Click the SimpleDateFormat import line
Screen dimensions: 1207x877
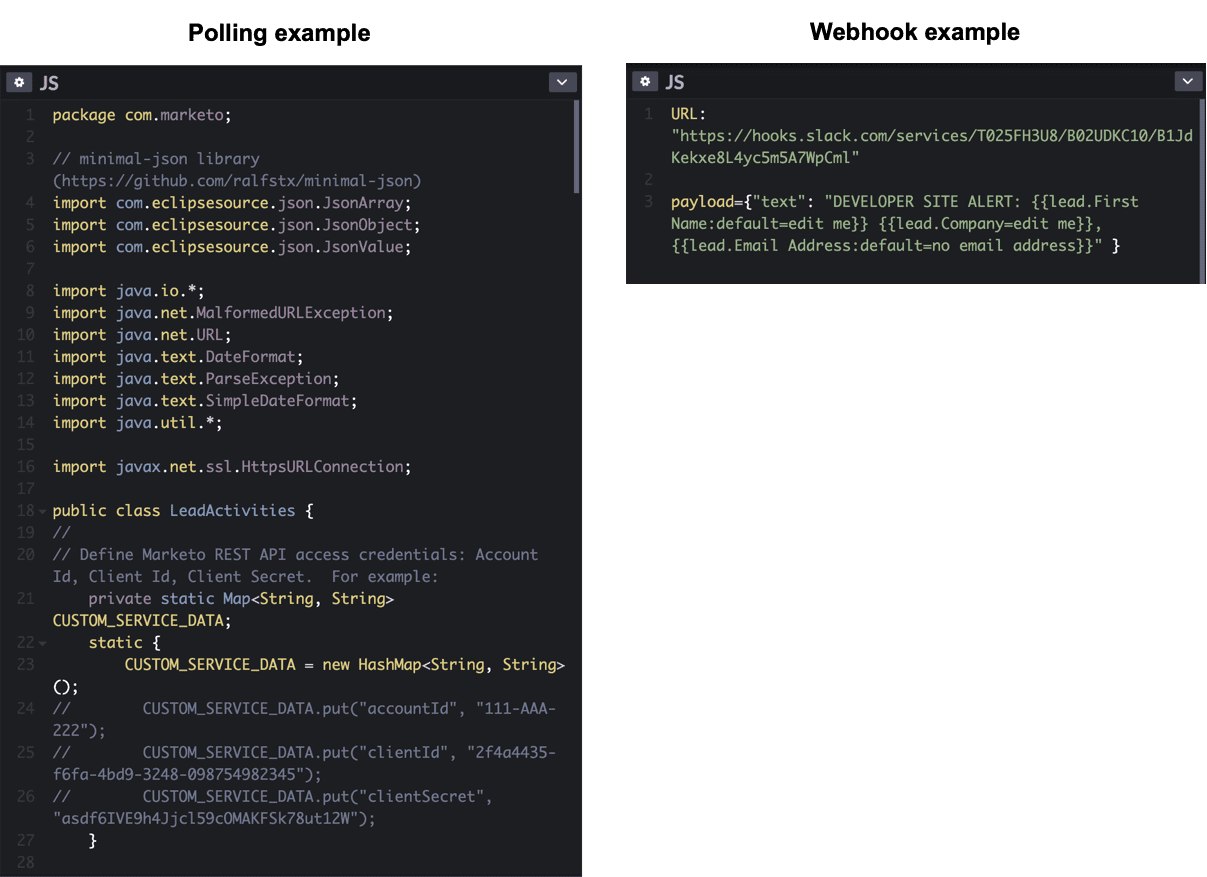[205, 401]
